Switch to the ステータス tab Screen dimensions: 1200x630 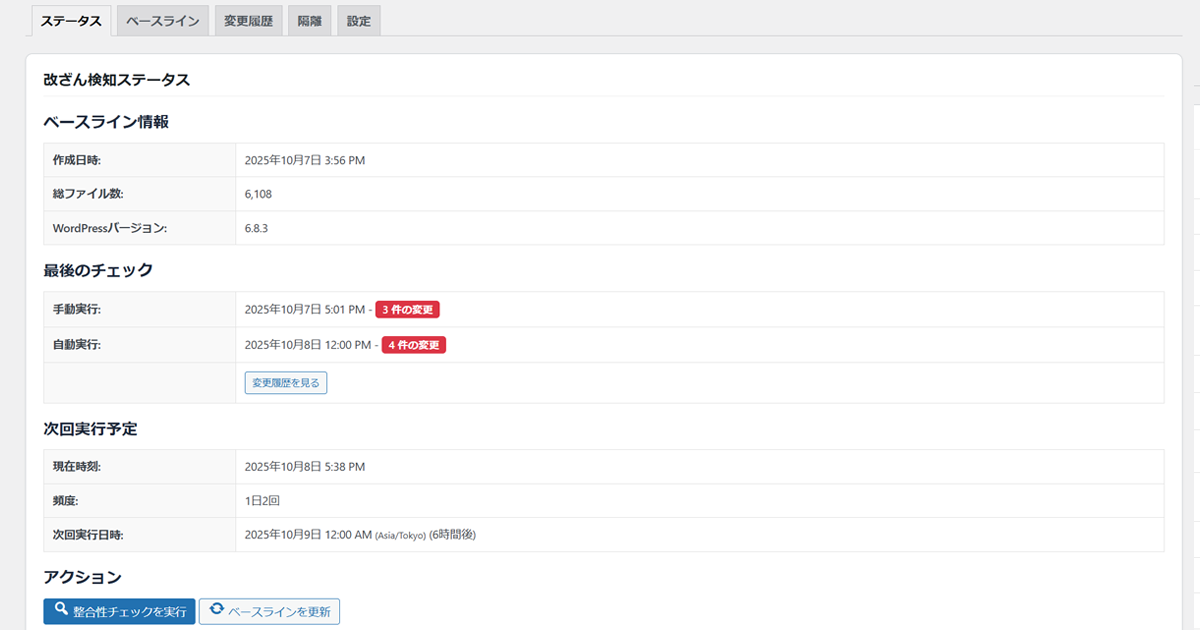71,21
